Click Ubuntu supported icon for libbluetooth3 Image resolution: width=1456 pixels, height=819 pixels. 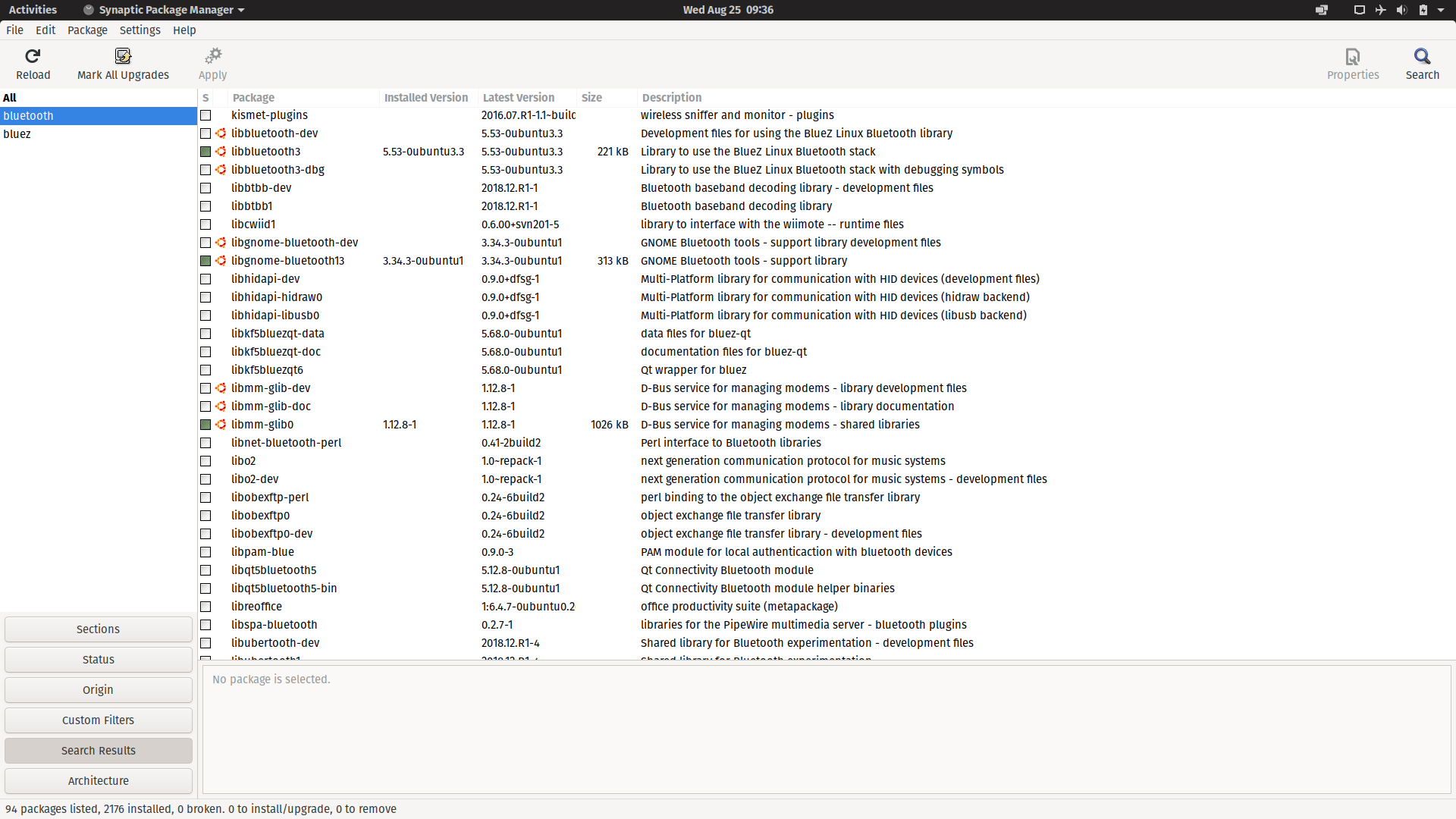coord(221,152)
